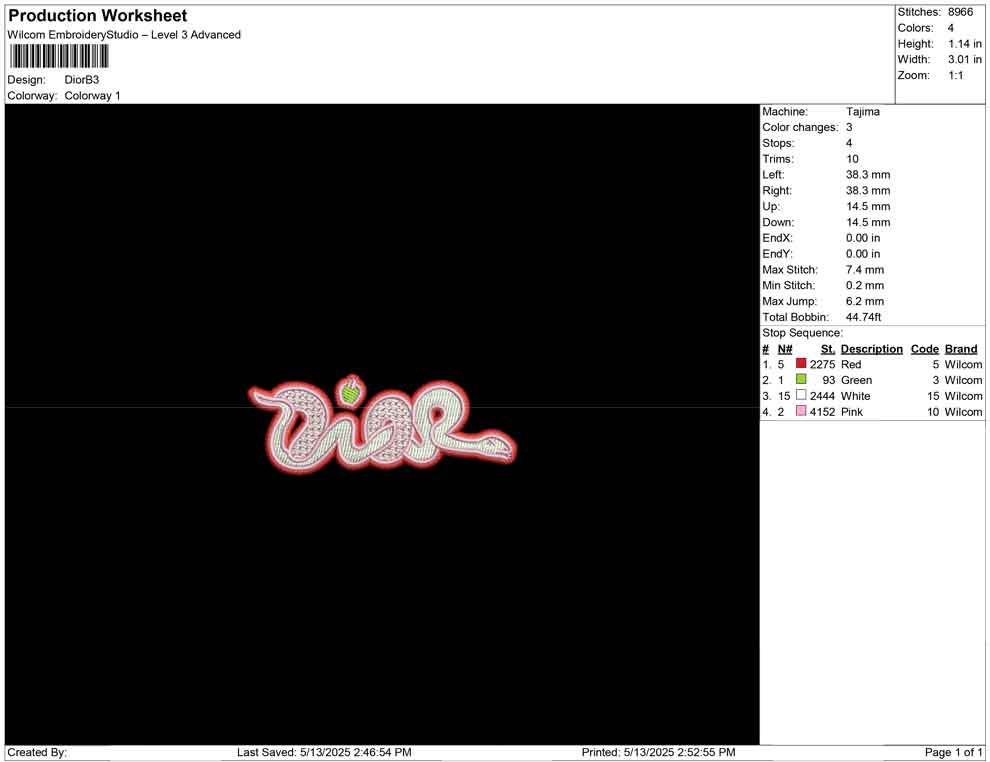The width and height of the screenshot is (990, 762).
Task: Click the 'Created By:' label
Action: coord(37,752)
